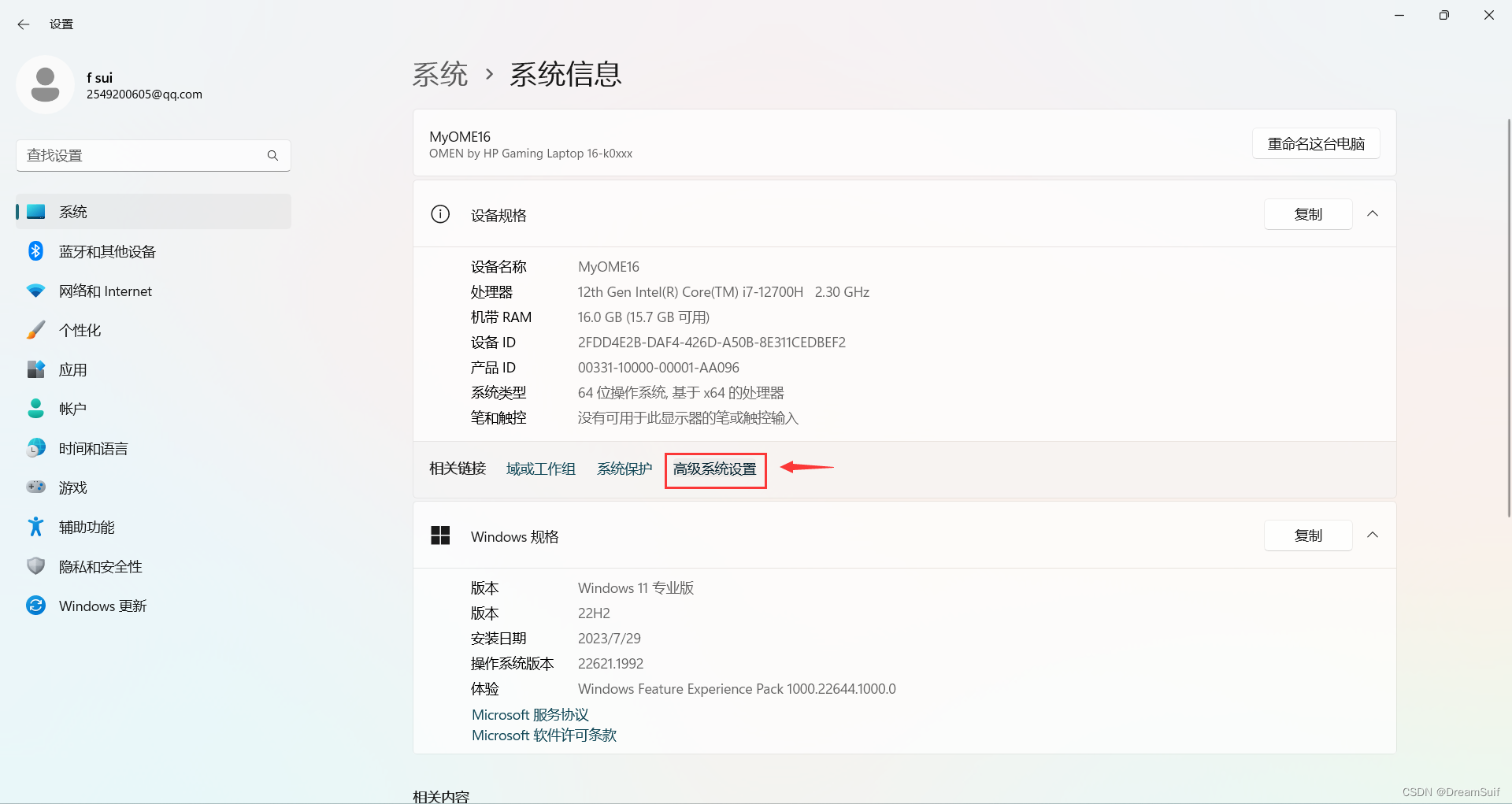Click 设备 ID value 2FDD4E2B text
1512x804 pixels.
point(712,343)
